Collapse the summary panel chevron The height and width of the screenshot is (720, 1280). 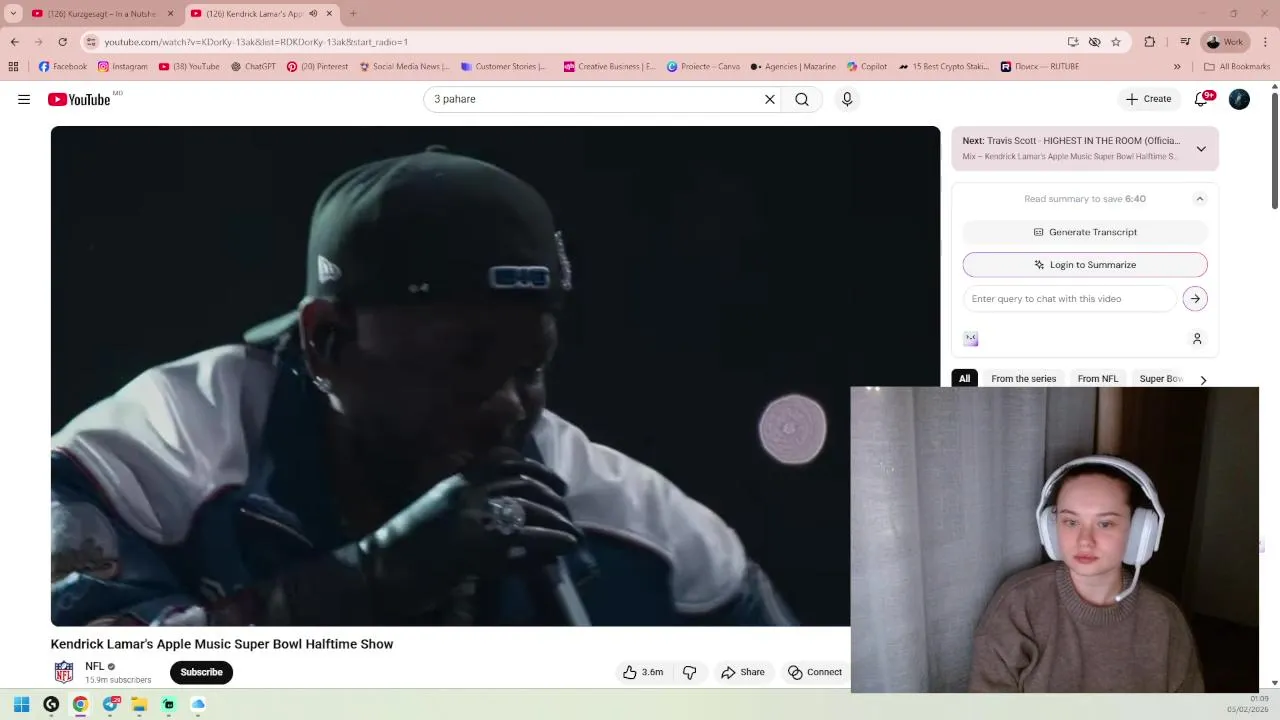tap(1200, 199)
